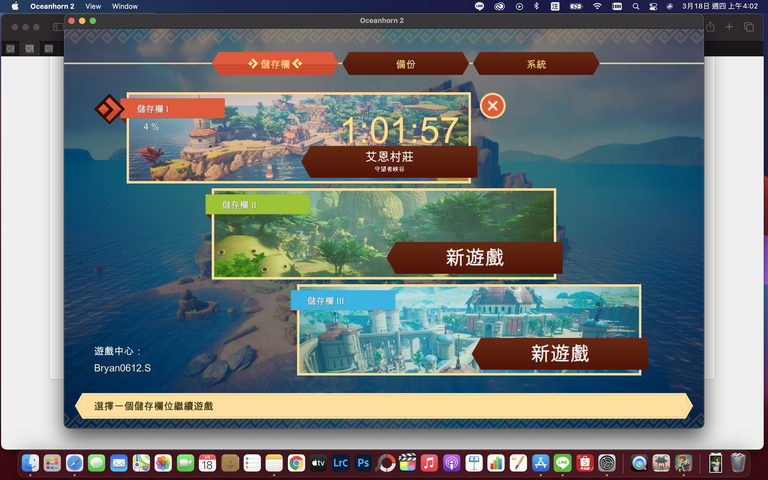Open Photoshop from the Dock
This screenshot has width=768, height=480.
pyautogui.click(x=363, y=462)
